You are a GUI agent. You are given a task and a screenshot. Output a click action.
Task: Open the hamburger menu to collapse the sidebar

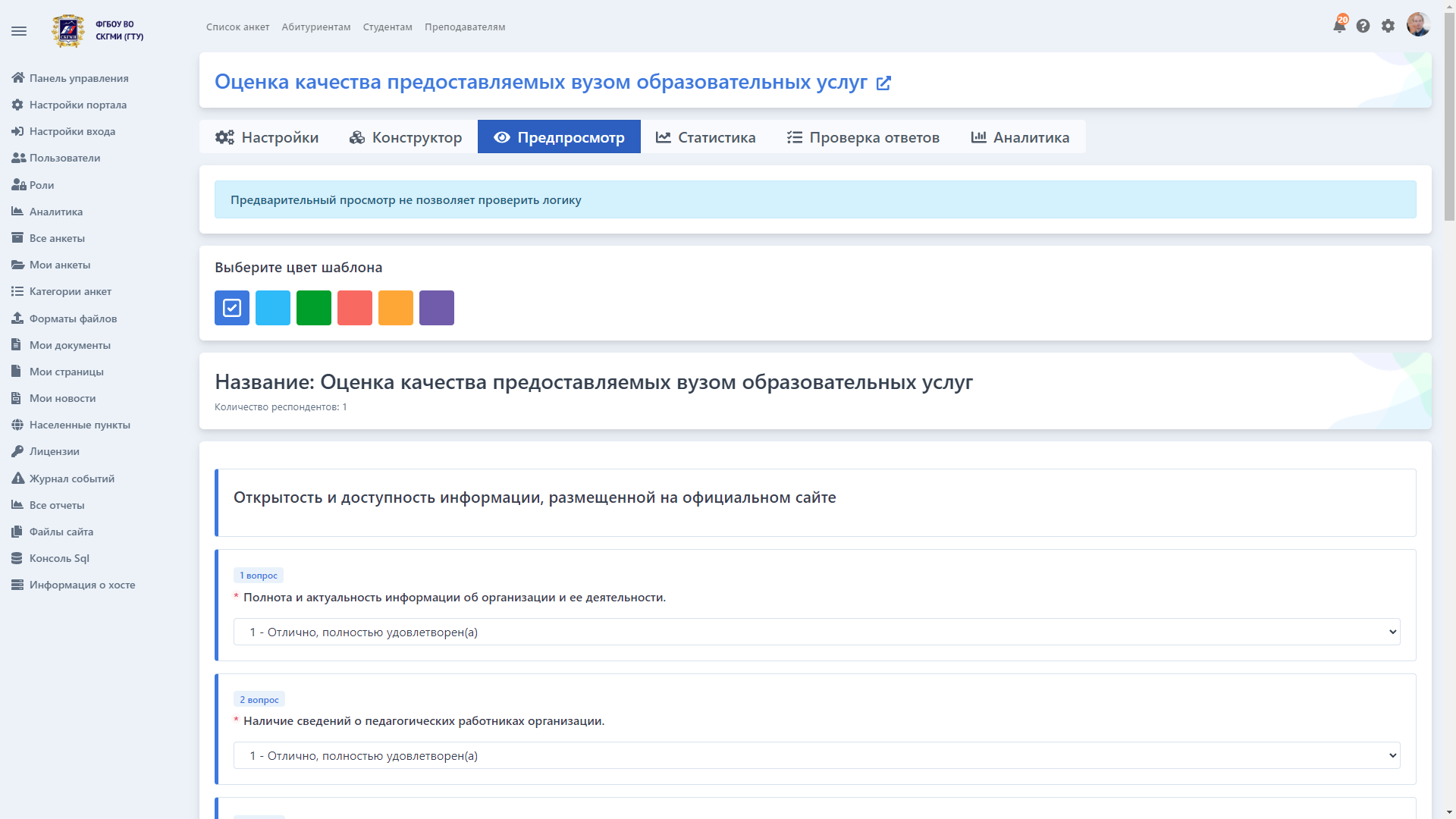[19, 31]
